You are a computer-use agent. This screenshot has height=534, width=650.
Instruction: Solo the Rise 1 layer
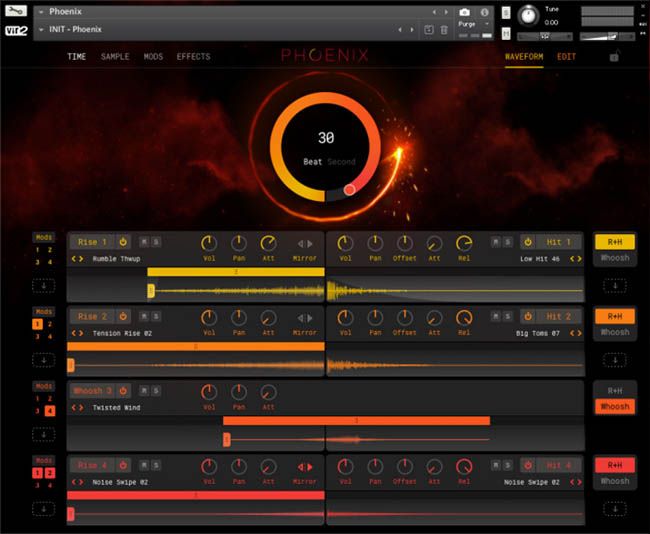point(156,242)
